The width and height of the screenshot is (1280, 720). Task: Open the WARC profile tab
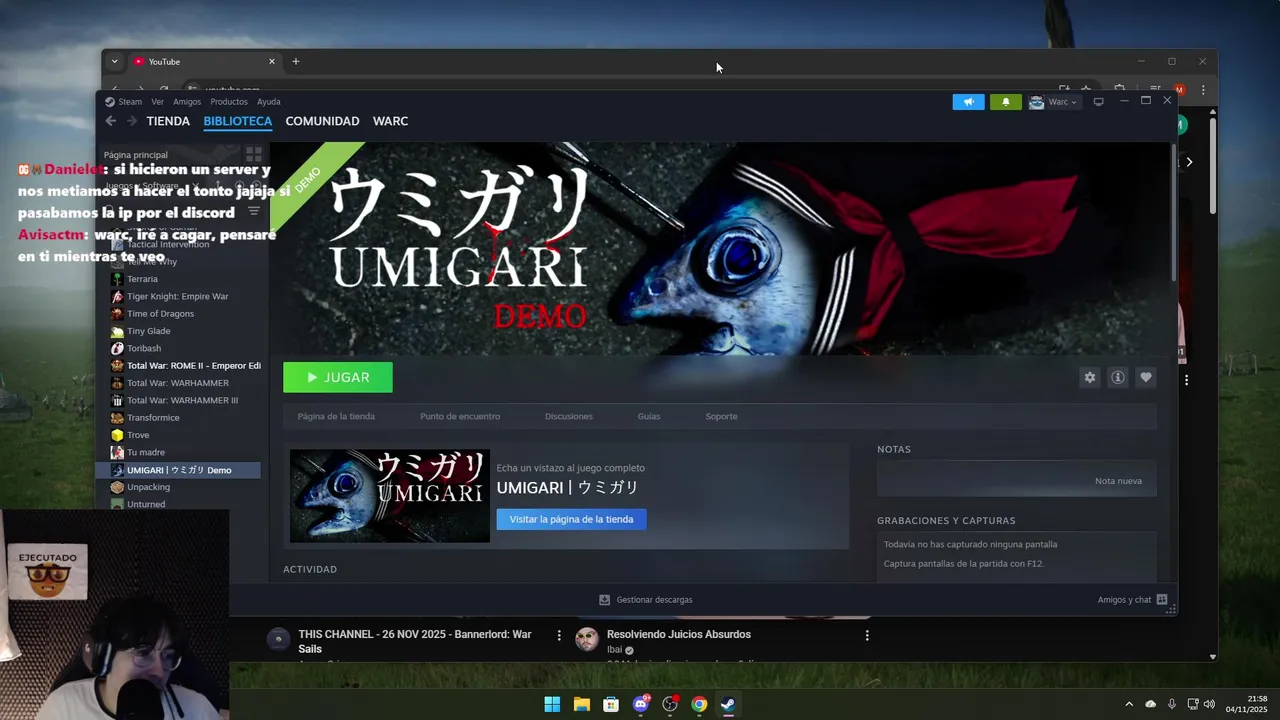pyautogui.click(x=390, y=121)
